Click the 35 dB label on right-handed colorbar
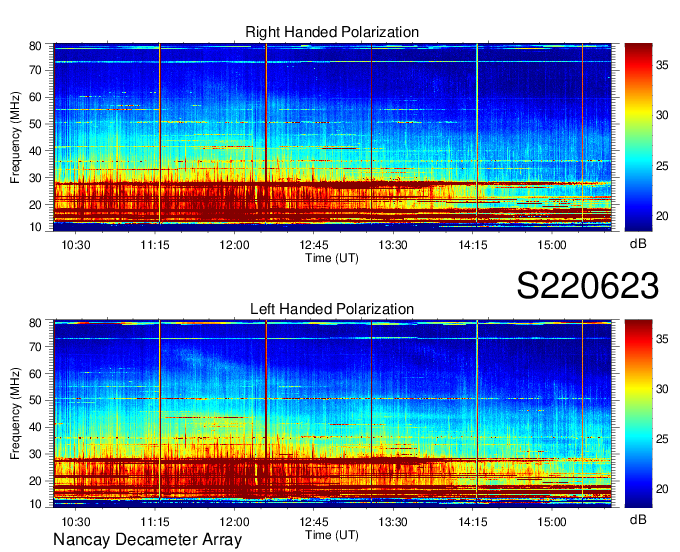This screenshot has width=680, height=552. (x=662, y=65)
